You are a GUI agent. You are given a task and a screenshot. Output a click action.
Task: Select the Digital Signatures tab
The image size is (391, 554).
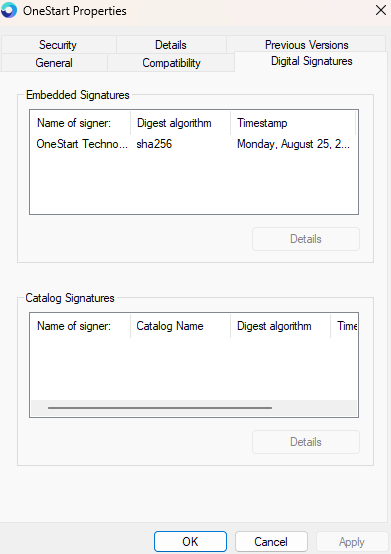[311, 61]
